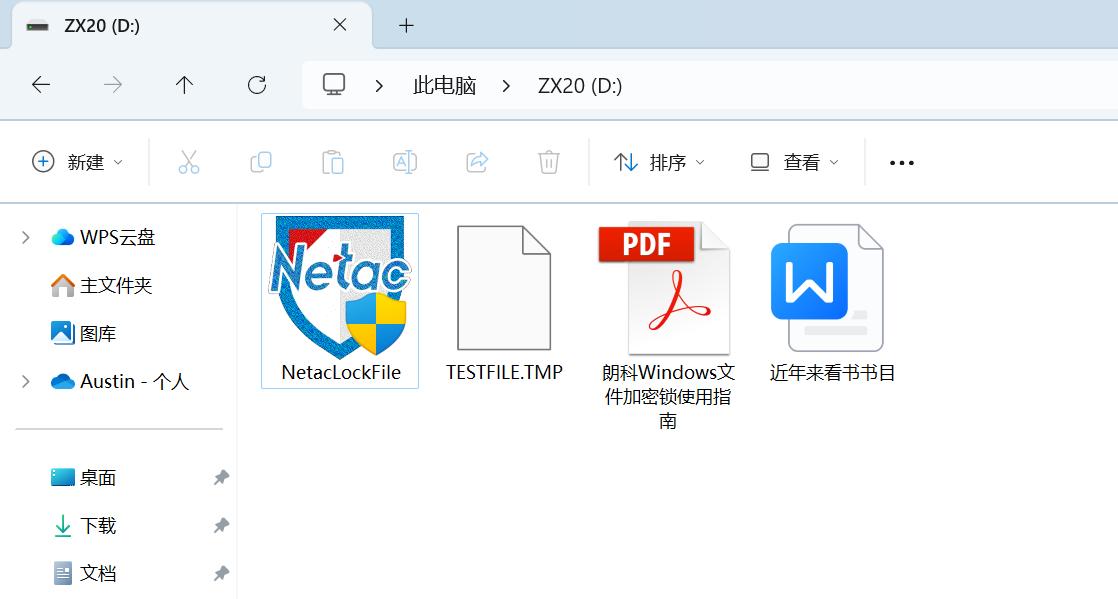The width and height of the screenshot is (1118, 599).
Task: Open the 新建 new item menu
Action: [78, 163]
